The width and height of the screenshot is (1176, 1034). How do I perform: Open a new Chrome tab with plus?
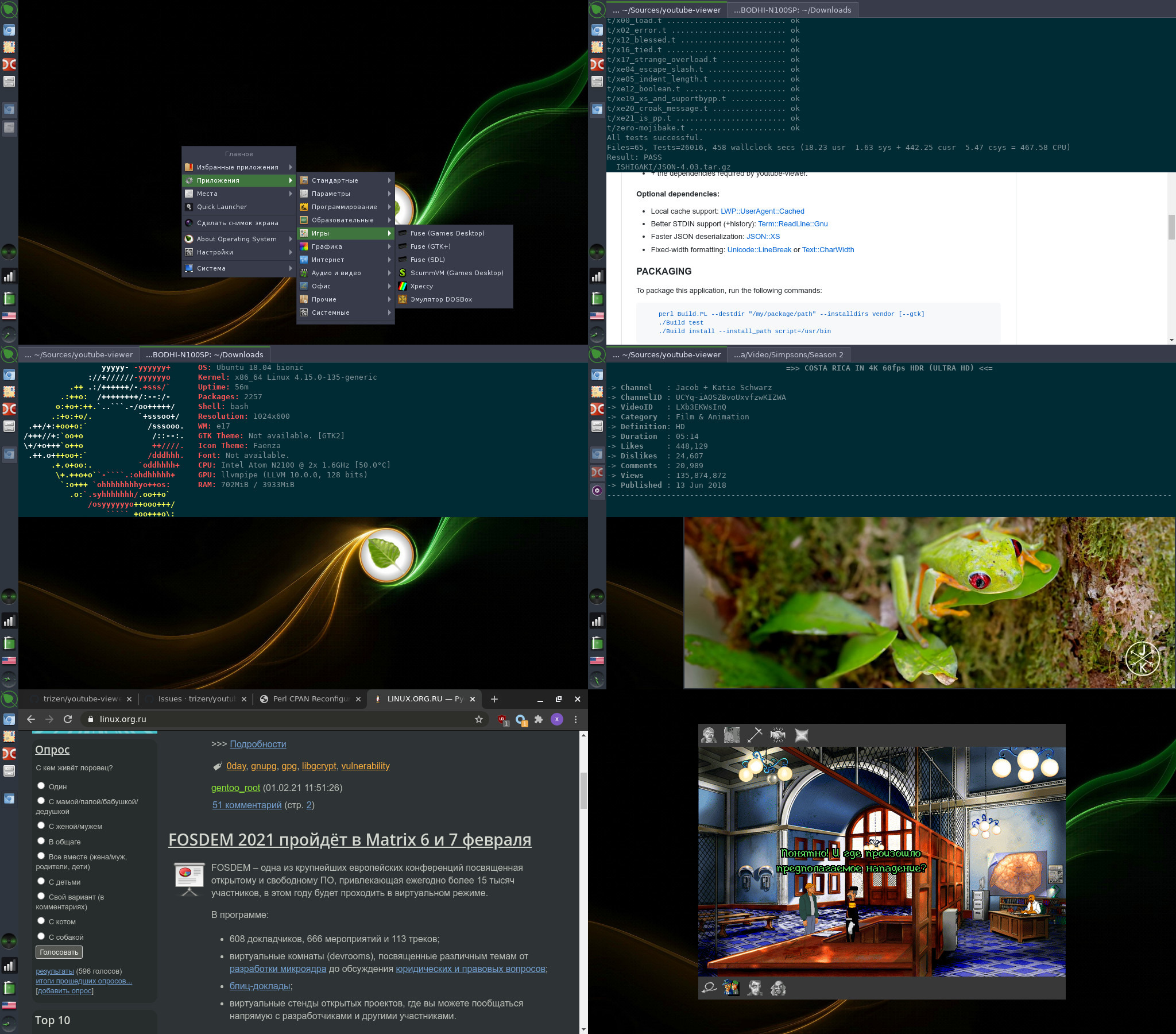494,699
